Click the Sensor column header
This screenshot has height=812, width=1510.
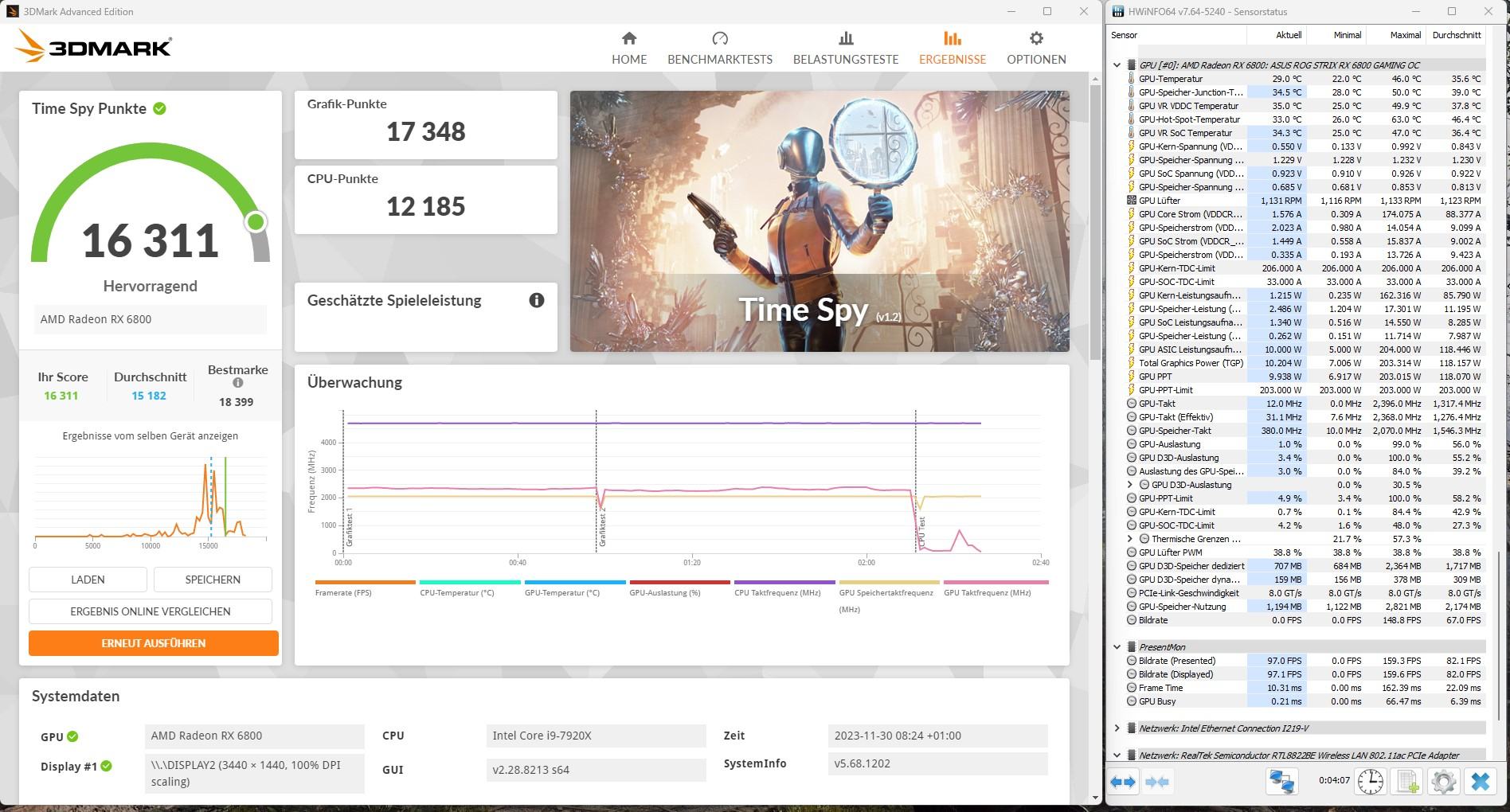click(x=1177, y=35)
